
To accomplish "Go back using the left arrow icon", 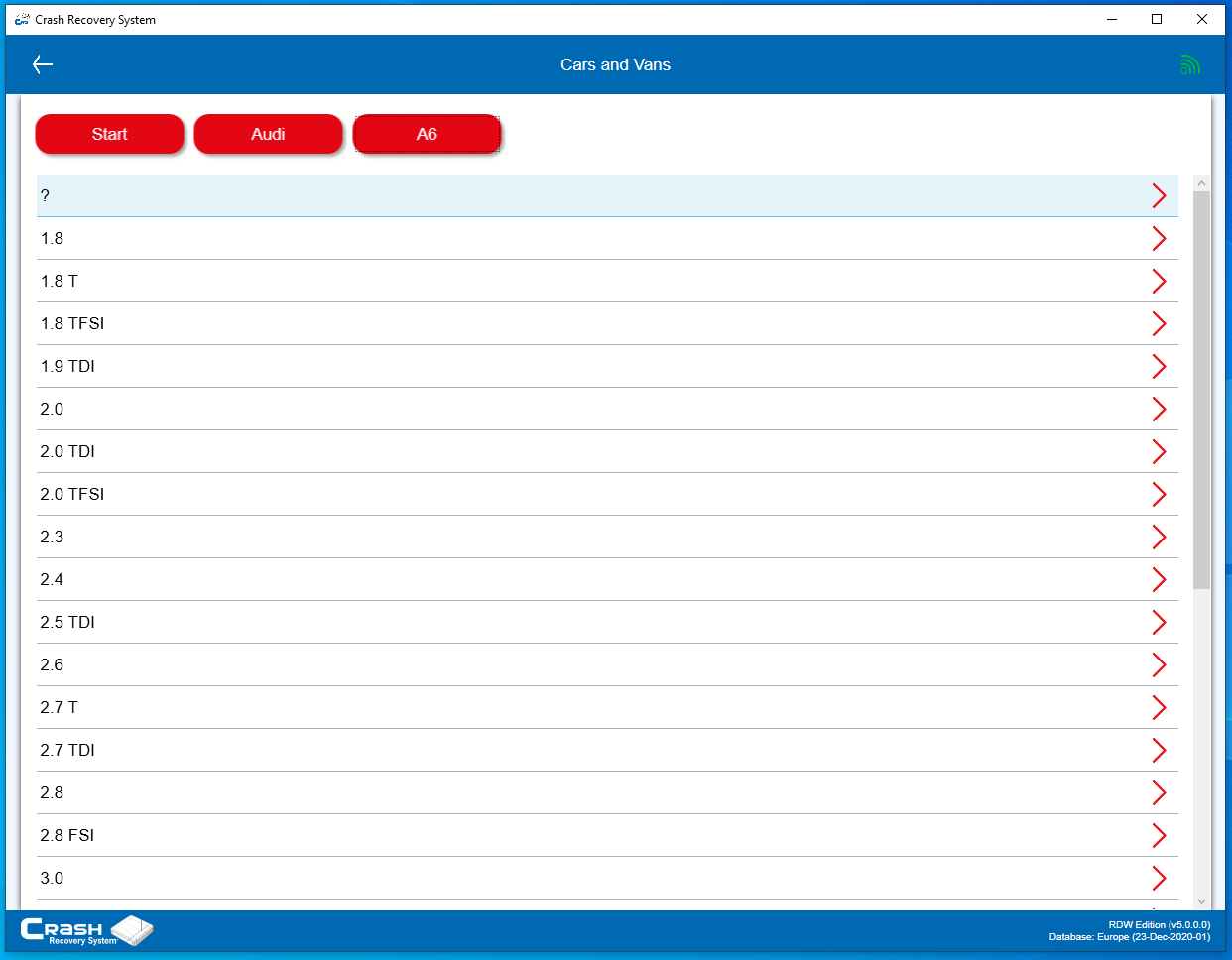I will coord(43,64).
